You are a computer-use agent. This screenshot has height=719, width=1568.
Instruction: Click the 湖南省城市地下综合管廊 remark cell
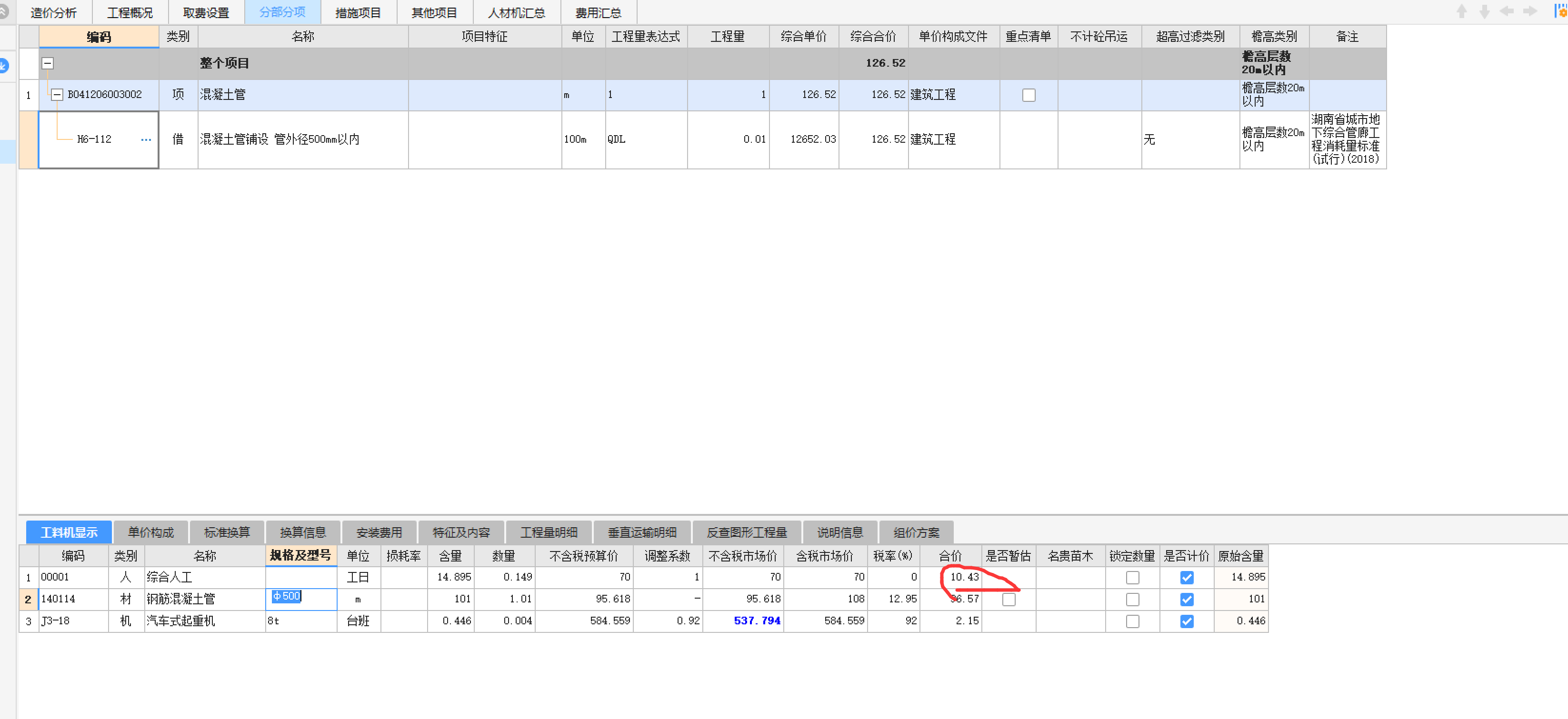[x=1347, y=139]
